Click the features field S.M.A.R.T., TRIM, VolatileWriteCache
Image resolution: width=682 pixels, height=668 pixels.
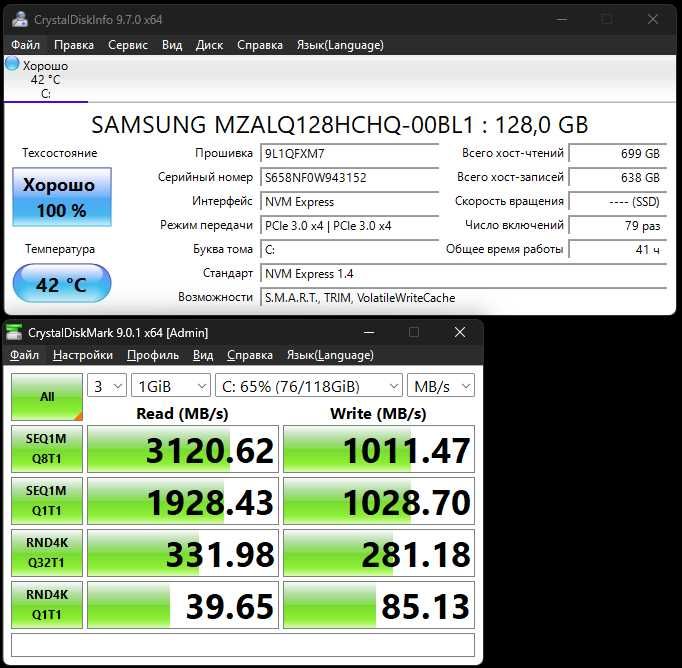464,297
